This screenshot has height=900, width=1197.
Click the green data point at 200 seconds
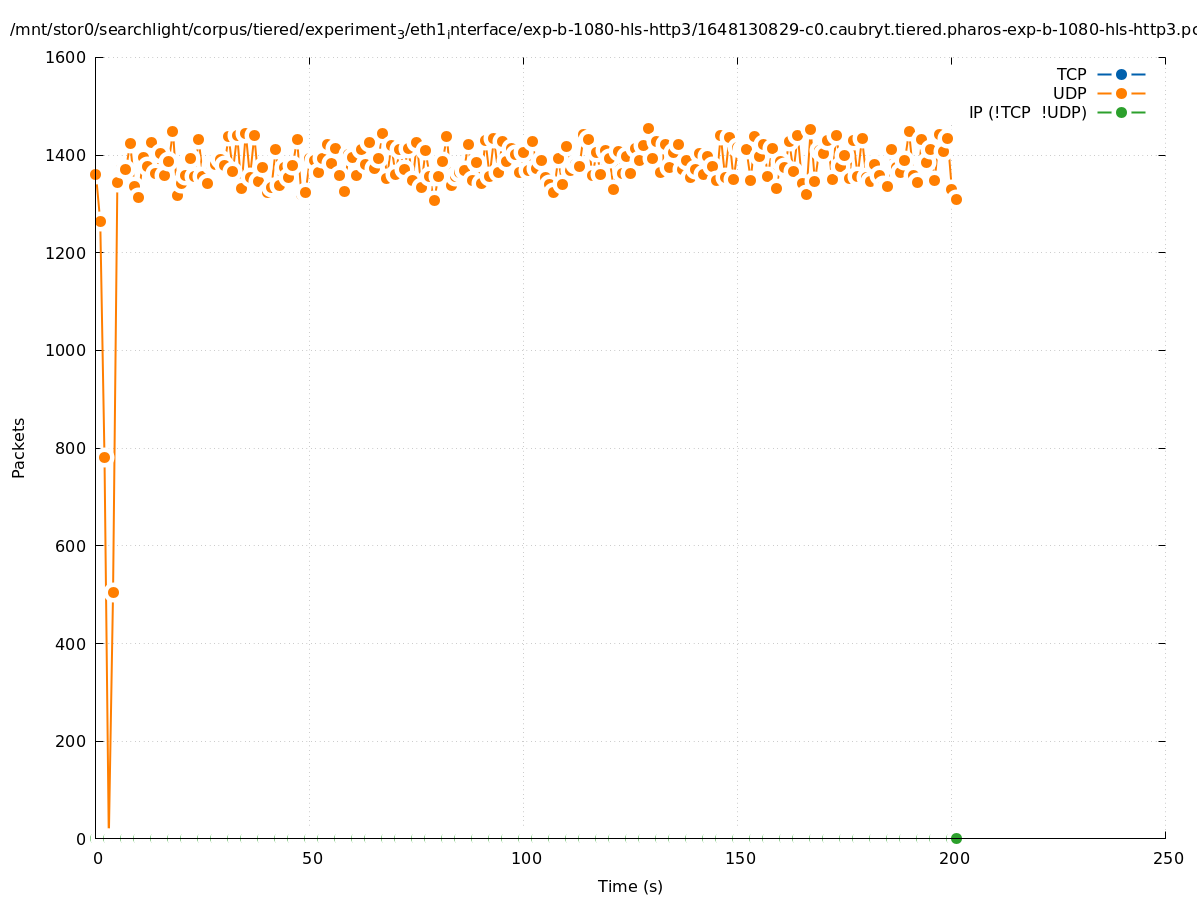tap(956, 838)
